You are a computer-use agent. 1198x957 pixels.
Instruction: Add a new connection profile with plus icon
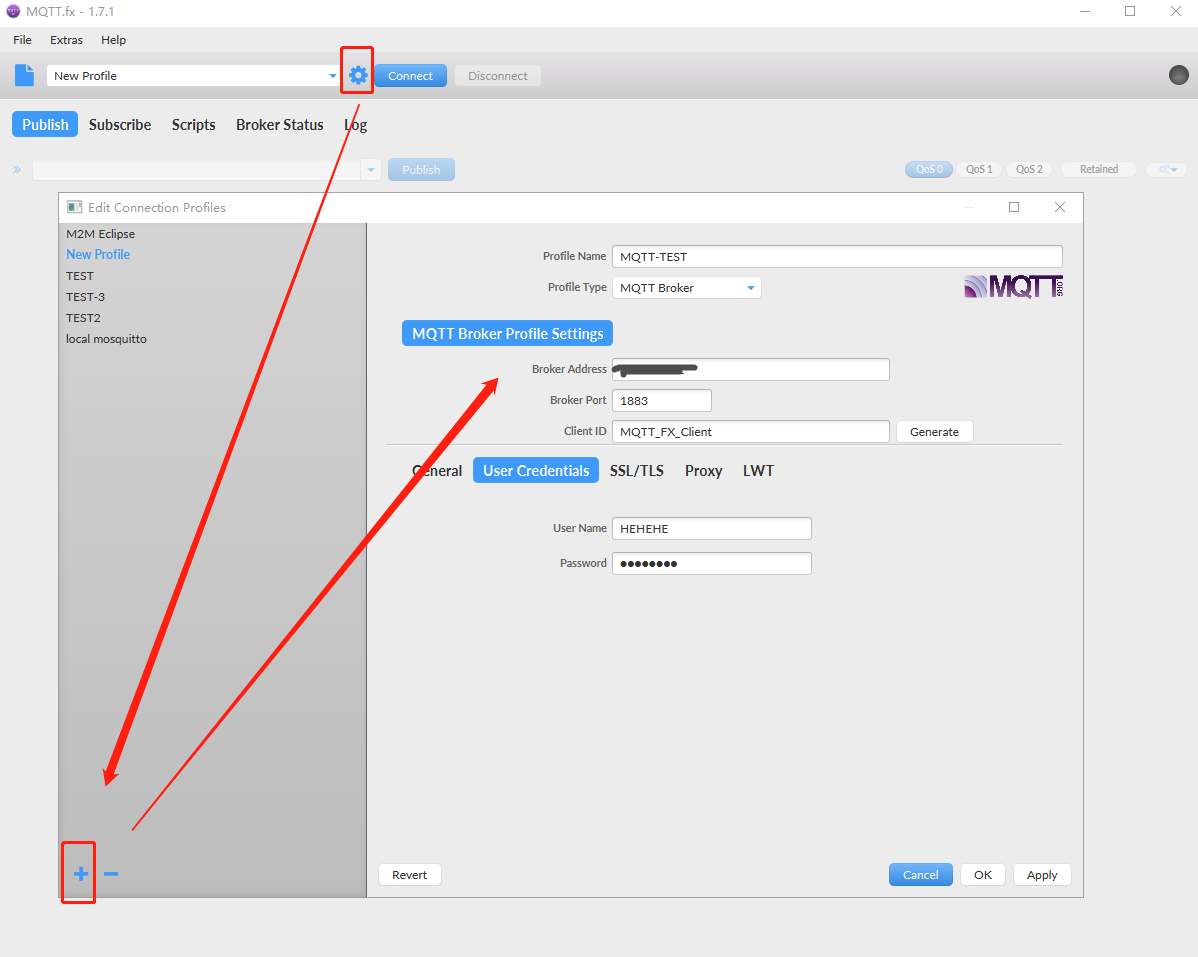click(80, 874)
